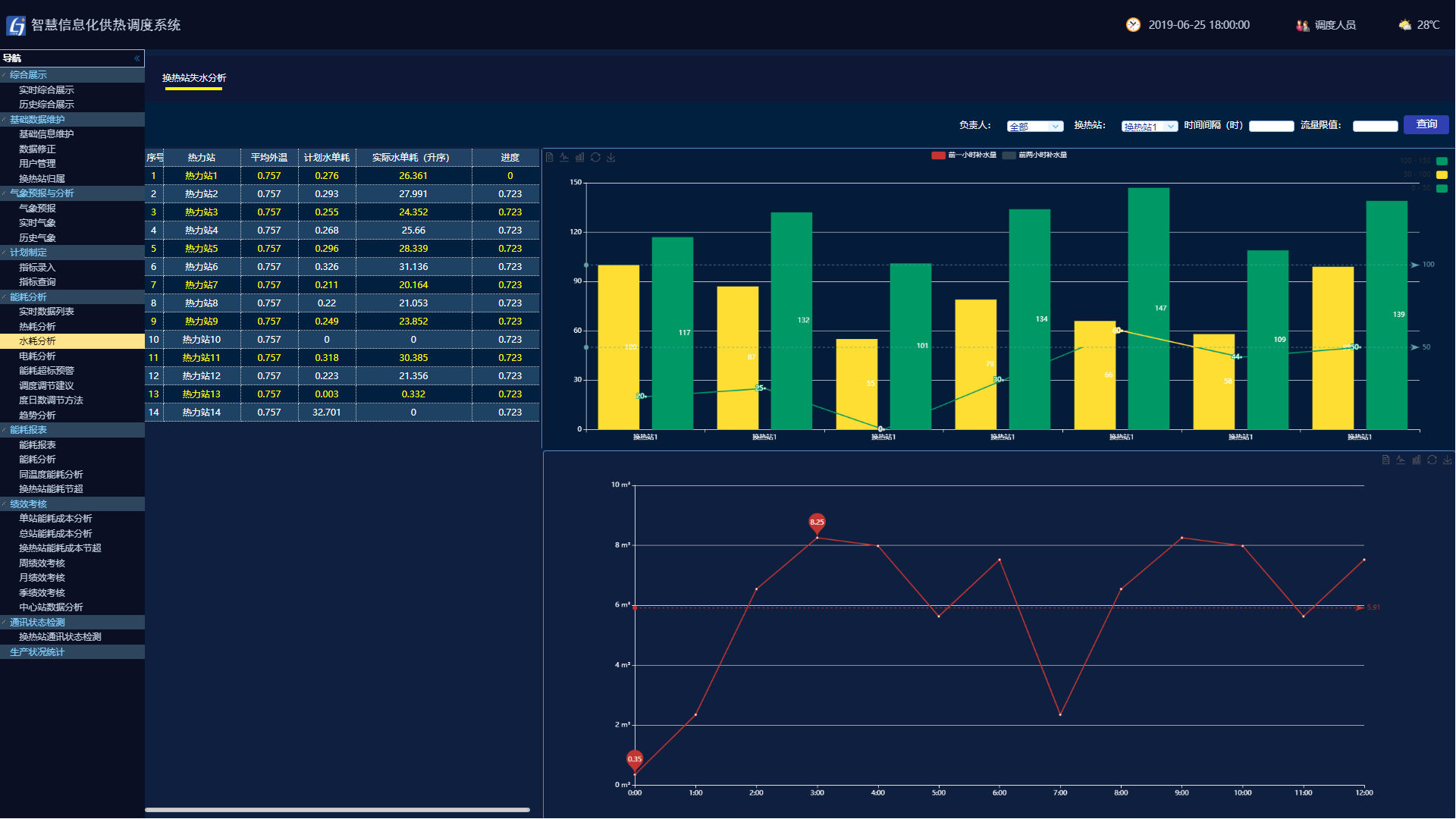Click the 查询 button

(x=1426, y=124)
